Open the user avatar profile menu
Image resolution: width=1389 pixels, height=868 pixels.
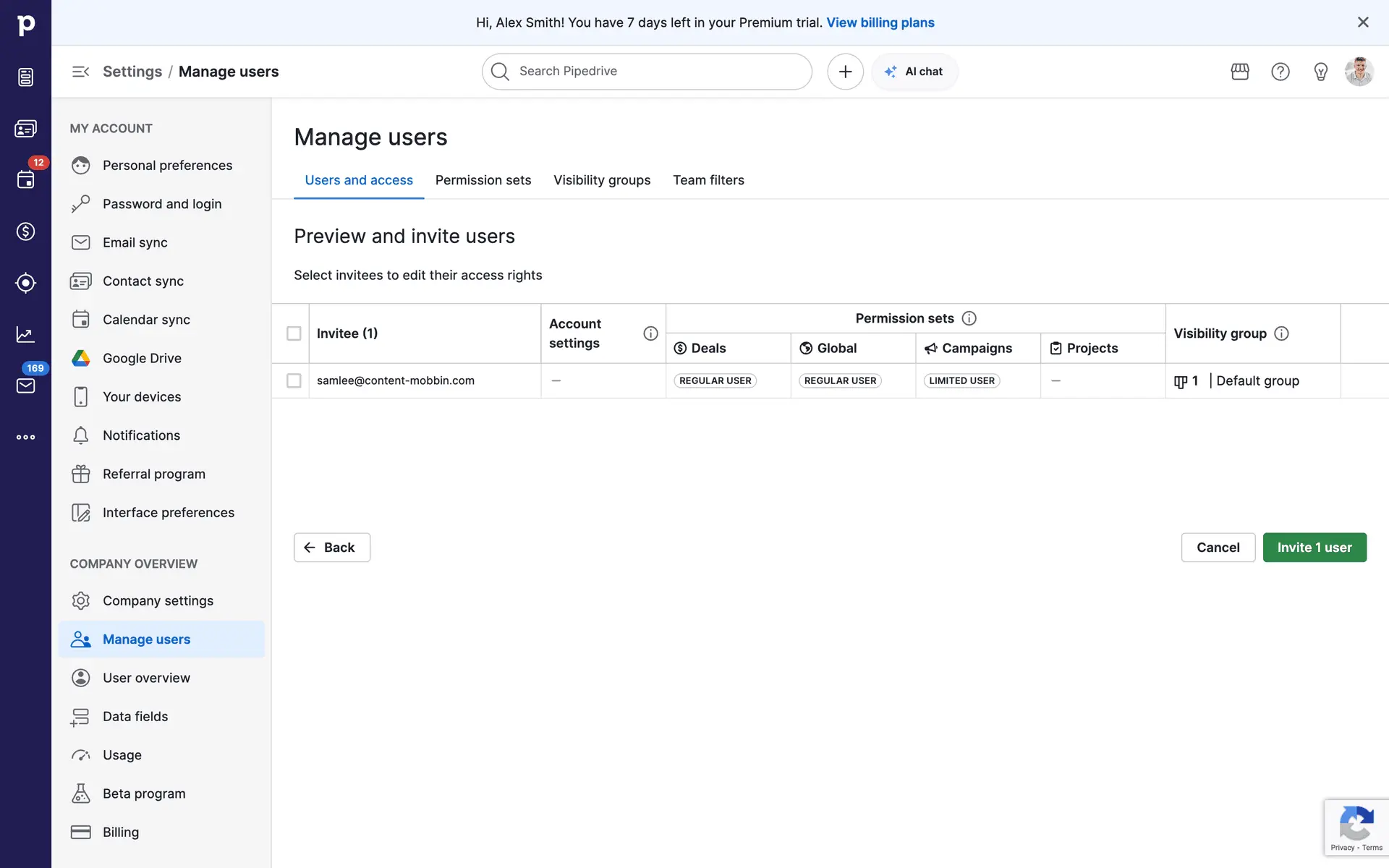(x=1359, y=72)
